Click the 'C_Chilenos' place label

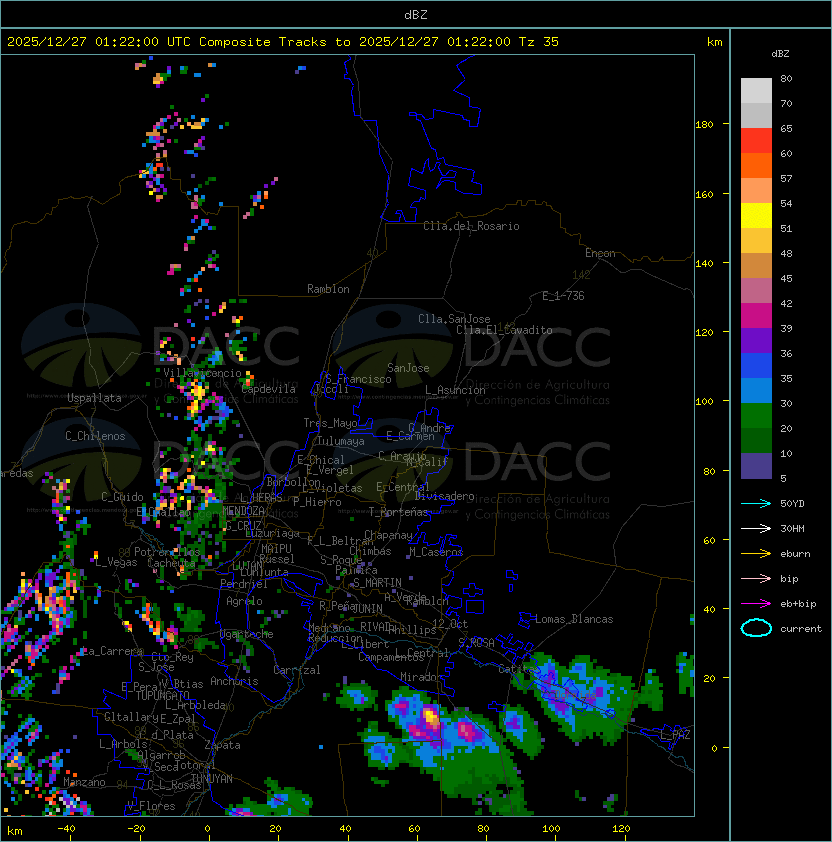coord(95,436)
